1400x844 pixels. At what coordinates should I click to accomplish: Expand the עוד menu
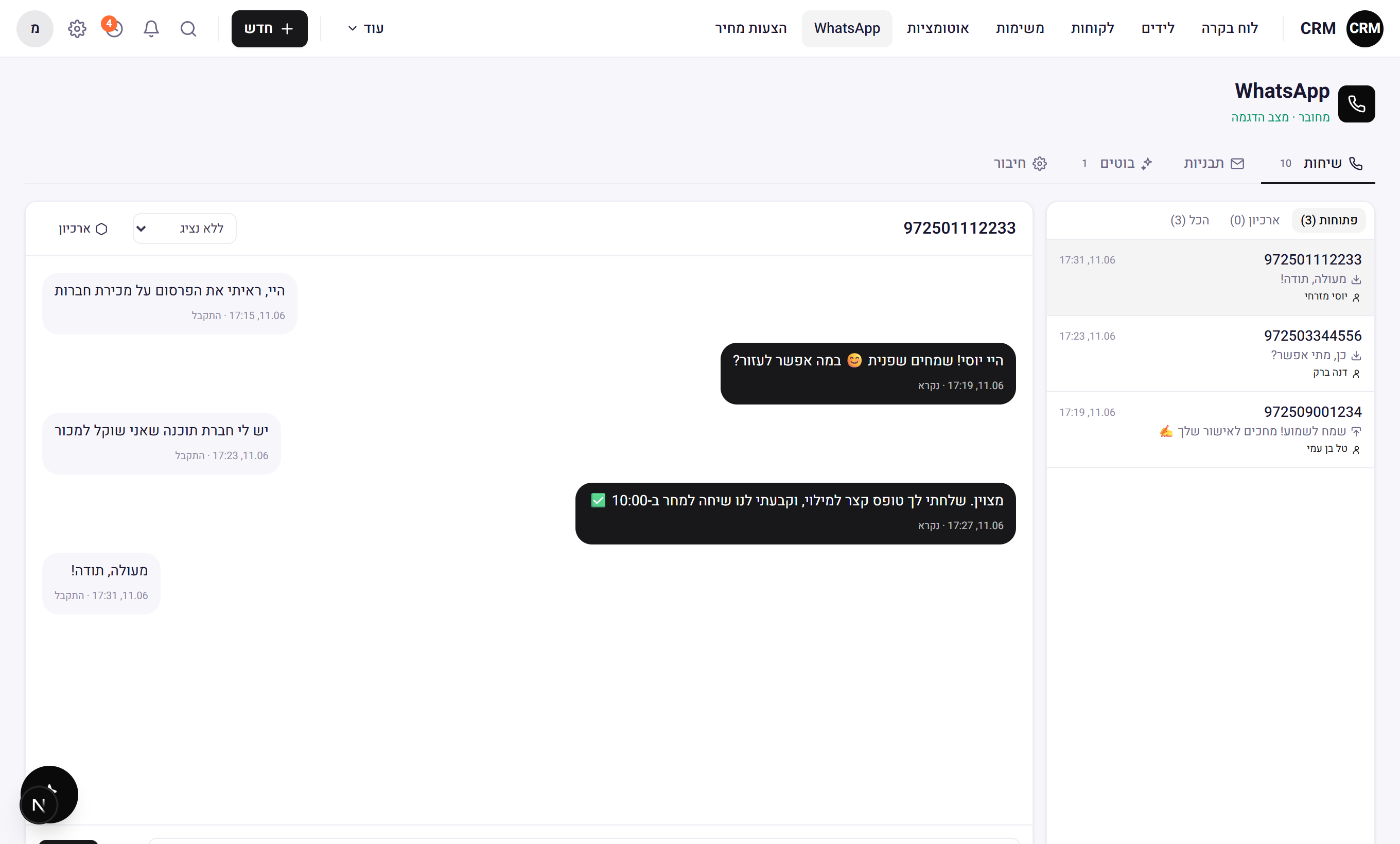point(365,28)
